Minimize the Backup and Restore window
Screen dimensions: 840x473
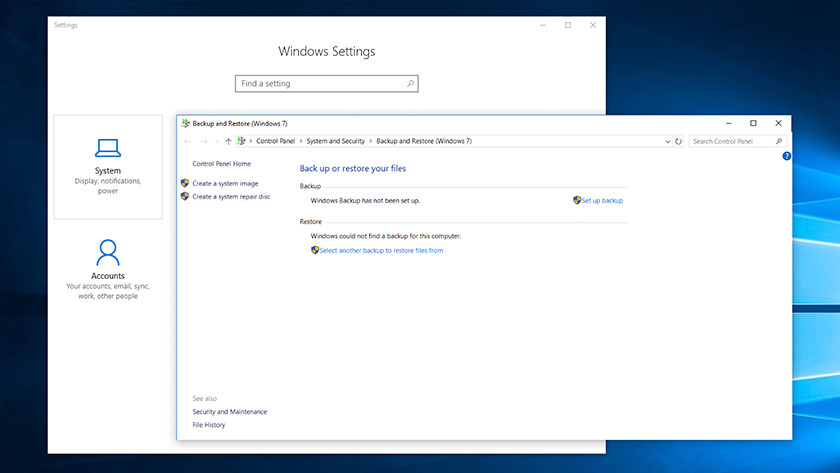(729, 123)
